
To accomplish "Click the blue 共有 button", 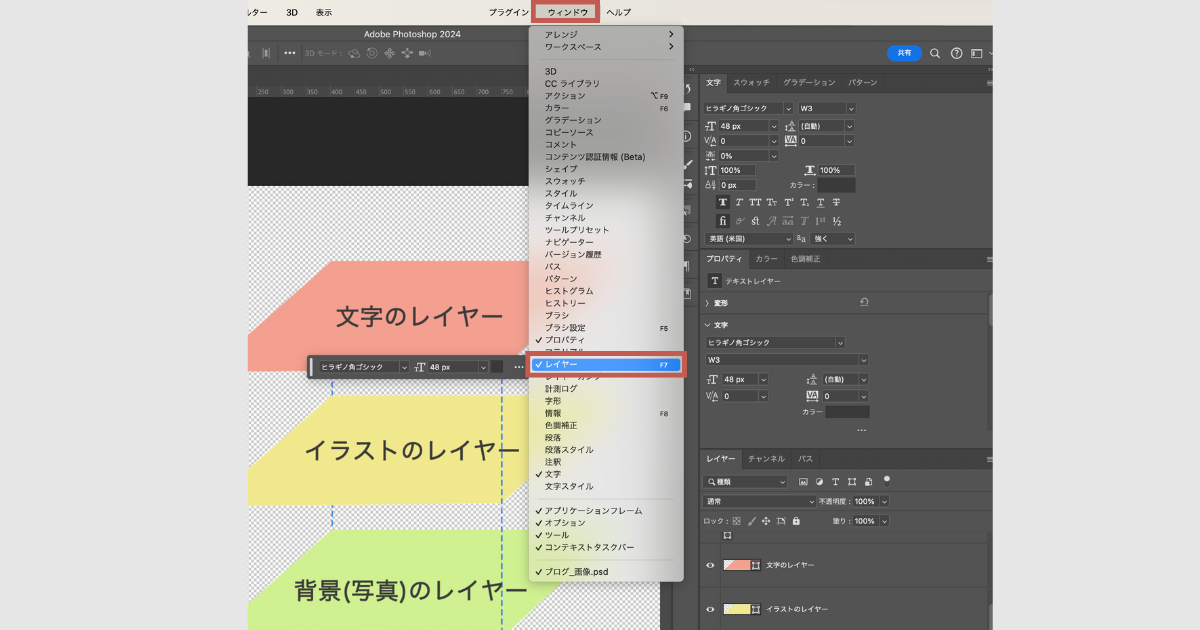I will (904, 53).
